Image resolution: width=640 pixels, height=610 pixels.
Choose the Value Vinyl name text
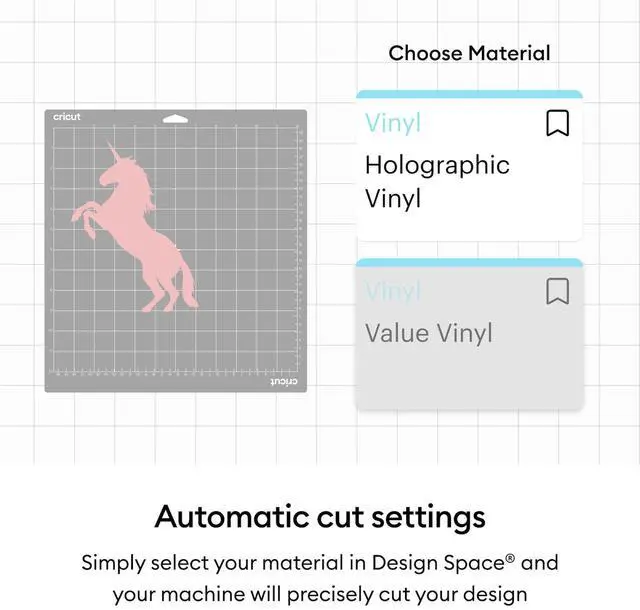point(429,333)
